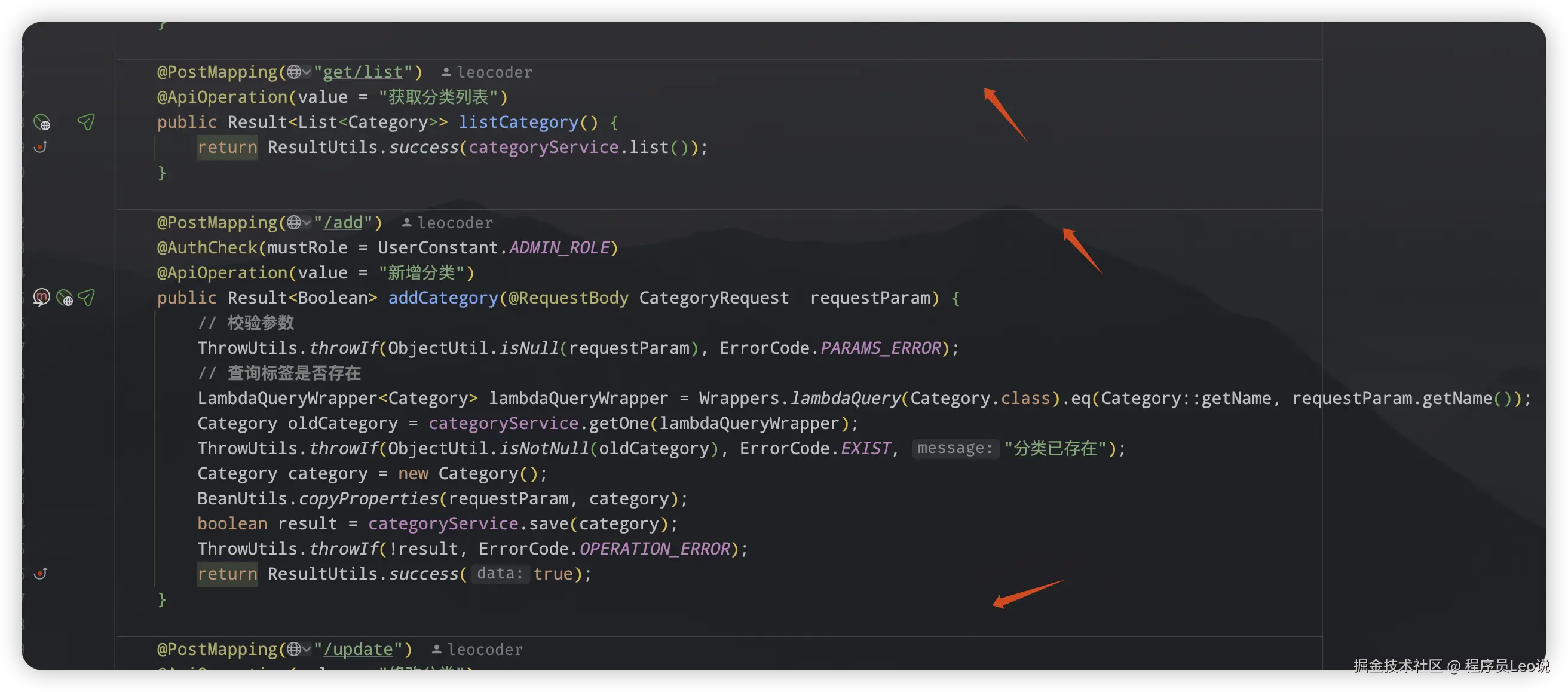Click 'return' keyword in addCategory method

227,573
